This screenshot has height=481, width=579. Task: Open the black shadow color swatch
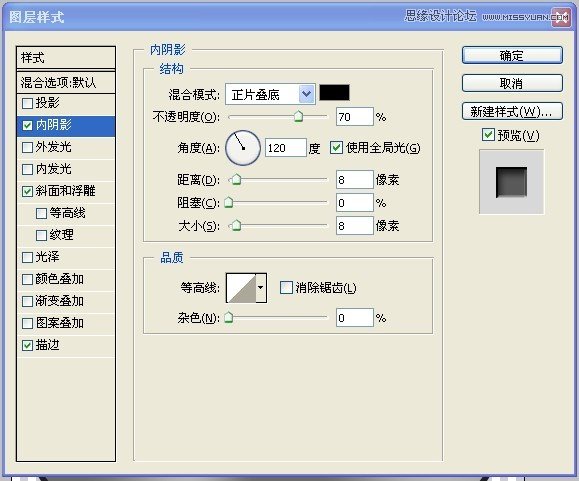click(334, 93)
